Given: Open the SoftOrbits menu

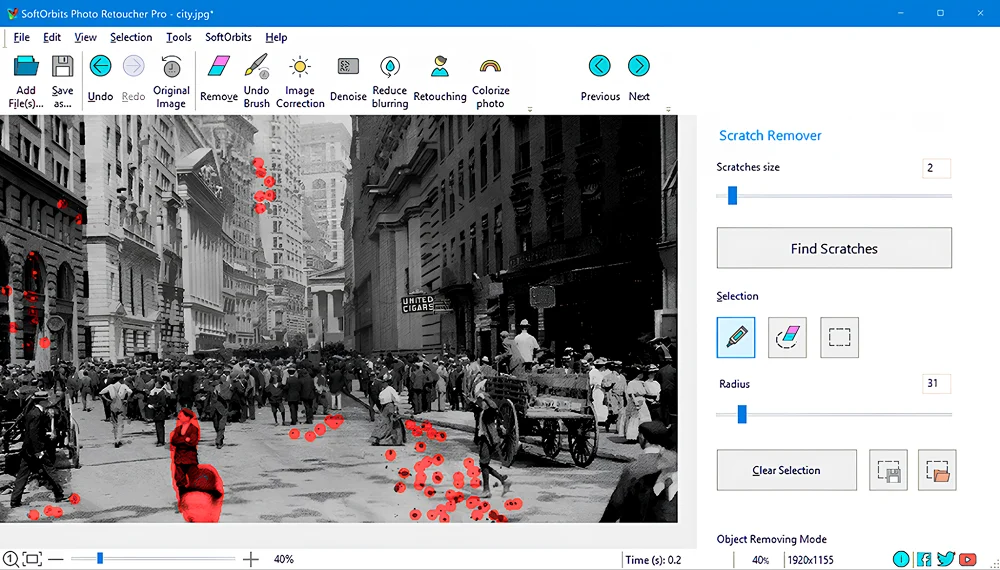Looking at the screenshot, I should point(228,37).
